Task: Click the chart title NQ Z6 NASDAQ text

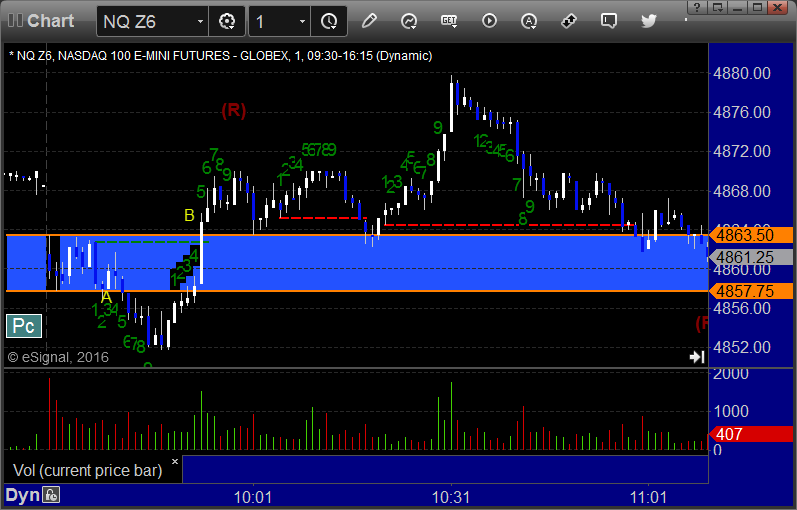Action: coord(220,55)
